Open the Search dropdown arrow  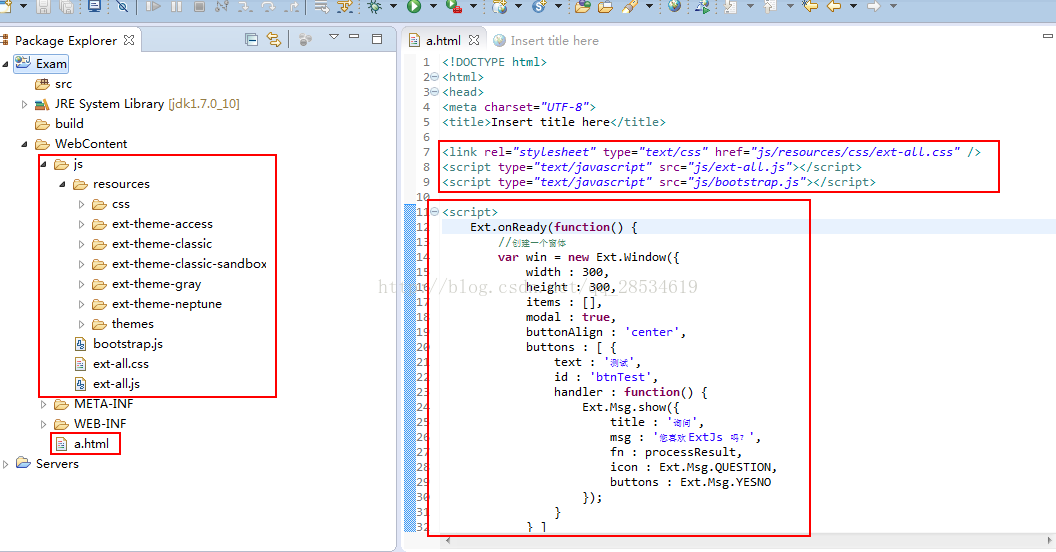point(649,7)
